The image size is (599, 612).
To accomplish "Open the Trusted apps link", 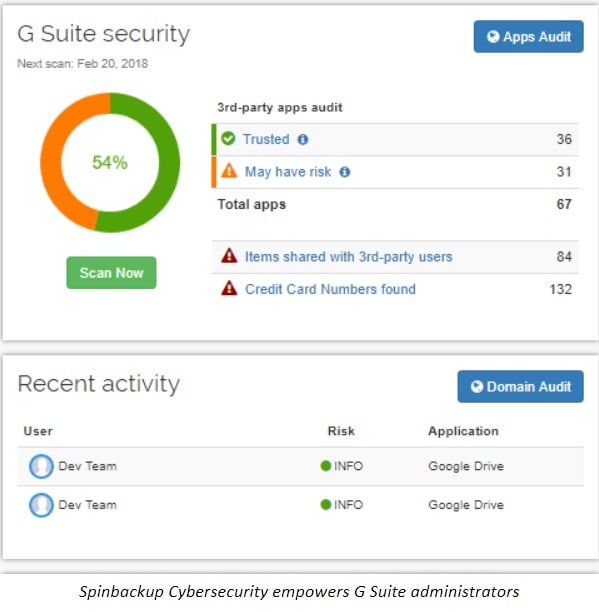I will tap(266, 139).
